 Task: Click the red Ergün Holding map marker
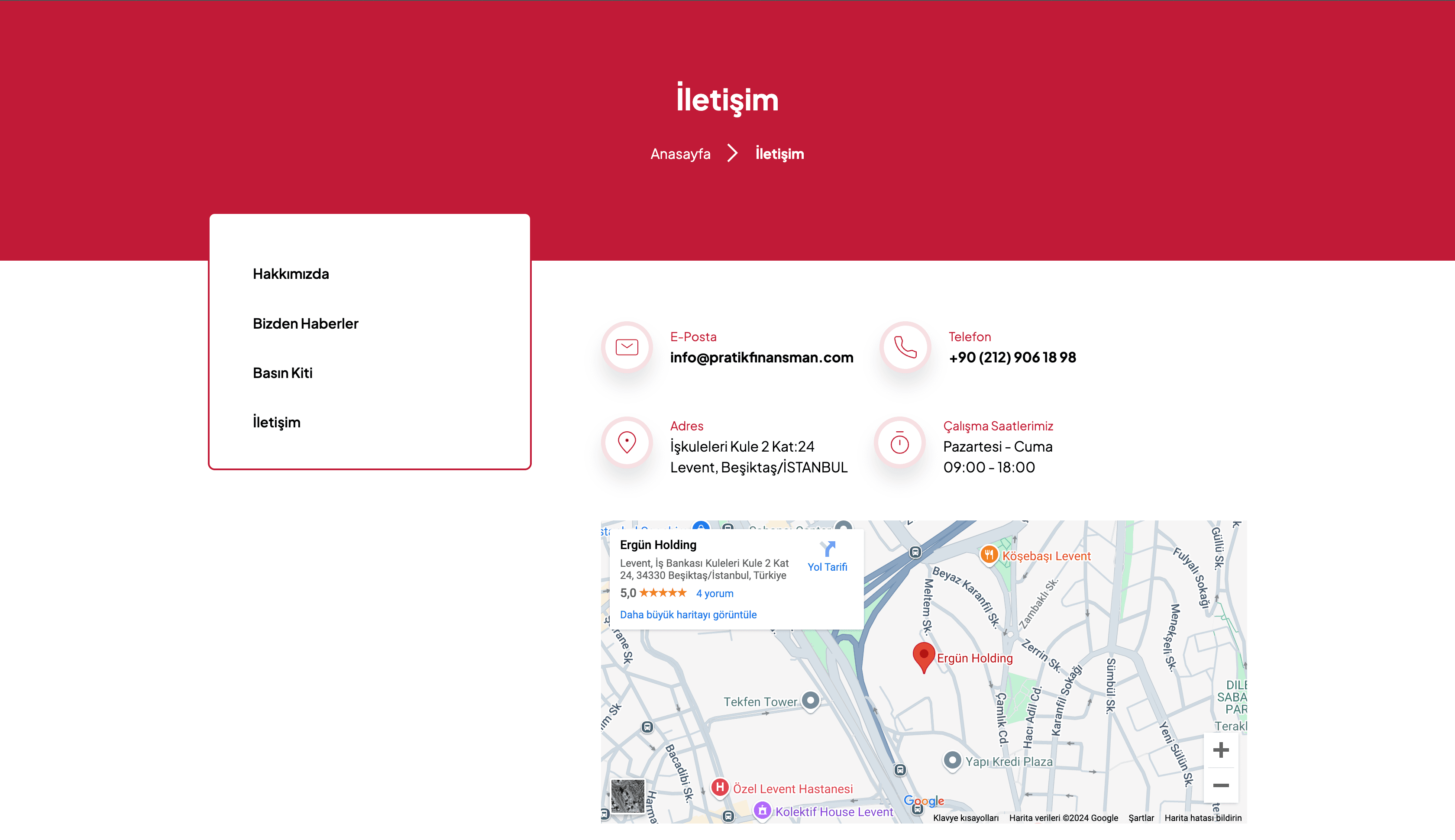pos(923,656)
